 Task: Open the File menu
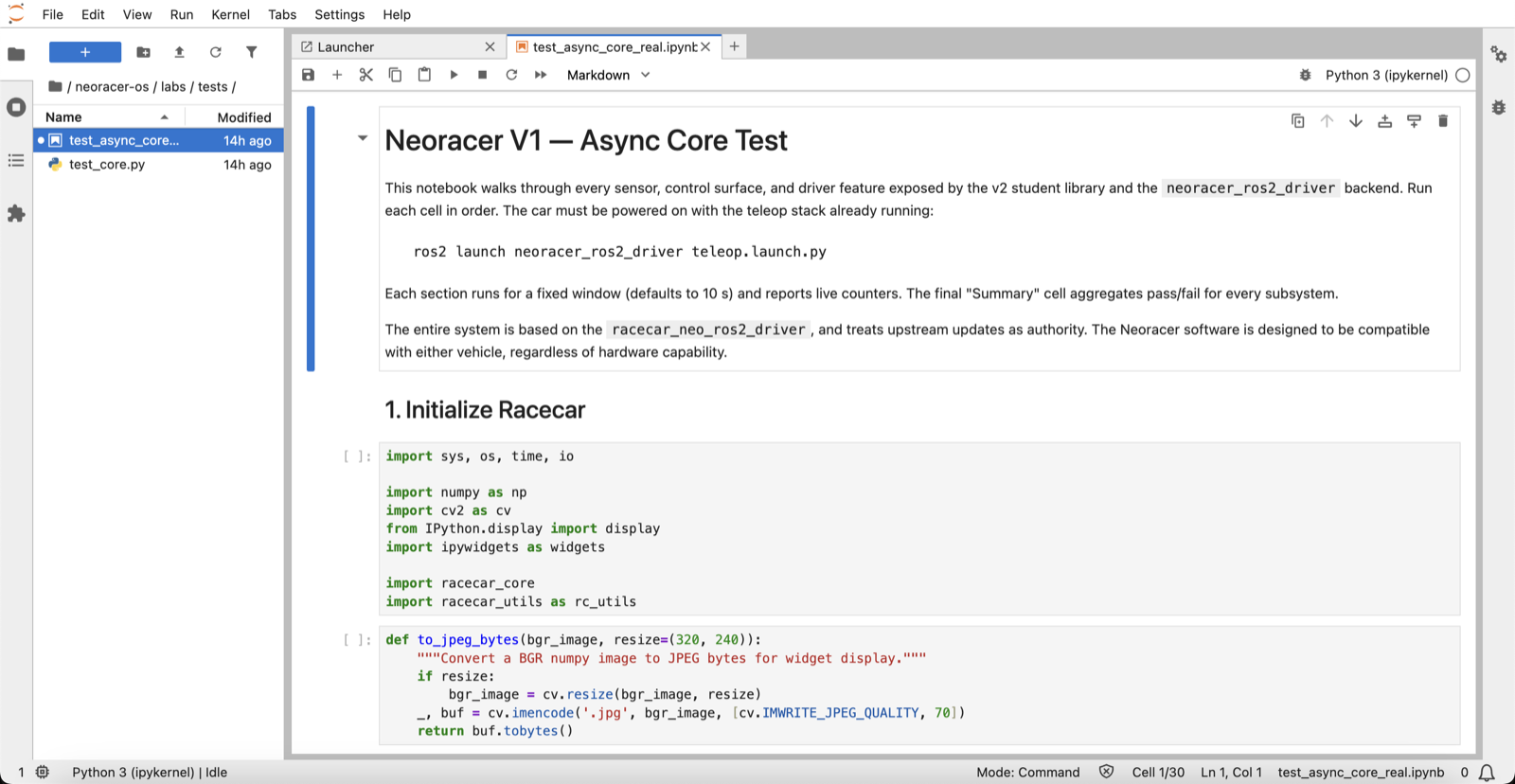(53, 14)
